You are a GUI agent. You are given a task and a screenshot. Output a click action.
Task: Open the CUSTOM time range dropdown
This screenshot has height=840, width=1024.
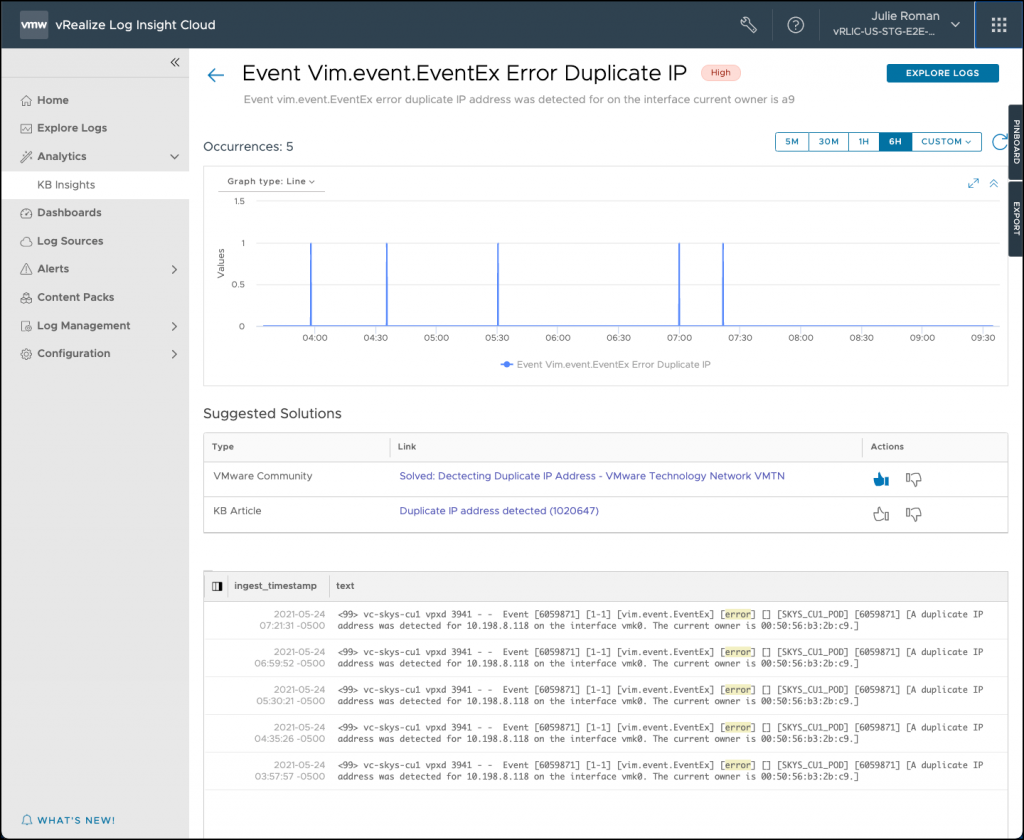click(x=945, y=142)
